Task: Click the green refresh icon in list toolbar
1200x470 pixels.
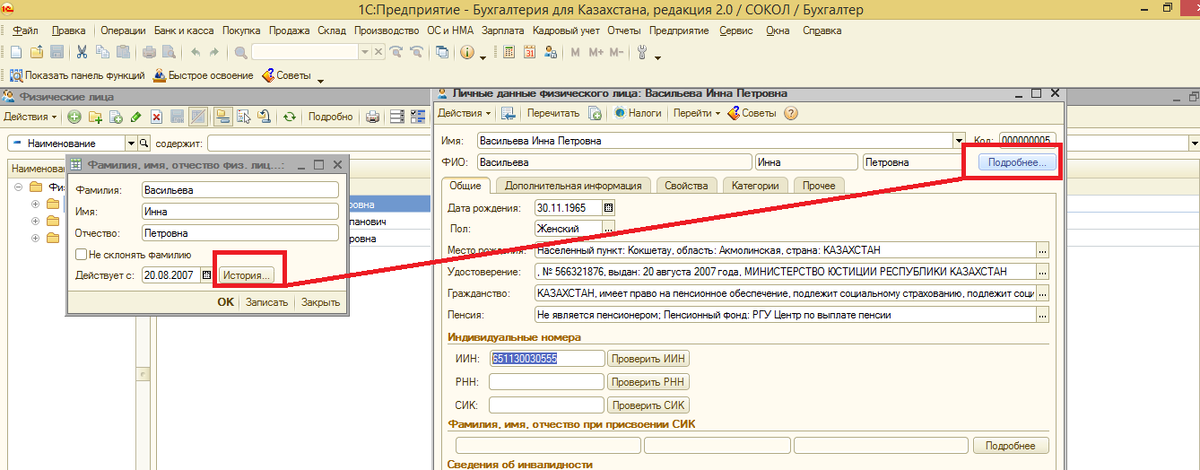Action: click(x=289, y=117)
